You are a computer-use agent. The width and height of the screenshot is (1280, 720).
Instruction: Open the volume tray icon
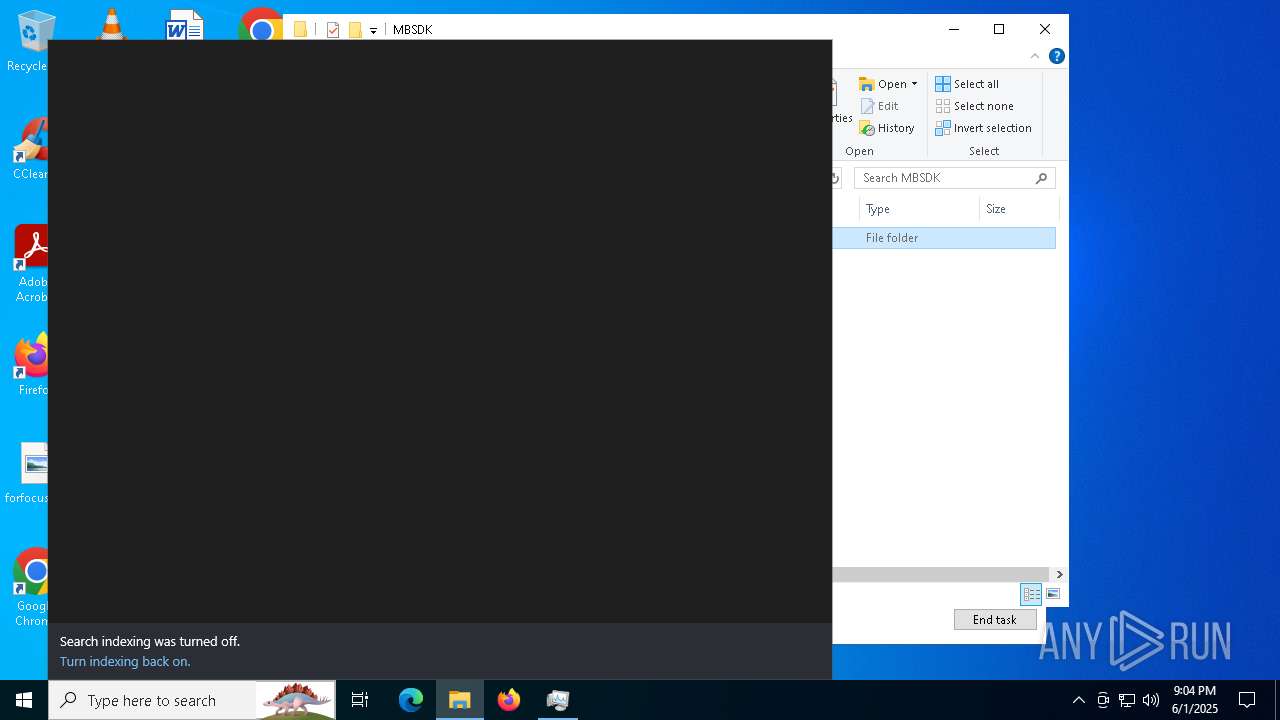(x=1151, y=700)
